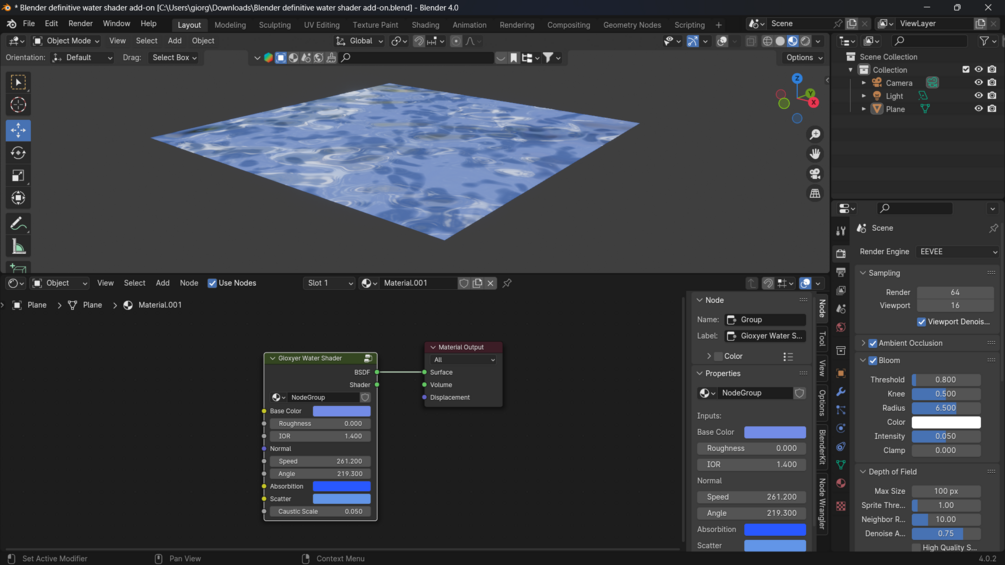Image resolution: width=1005 pixels, height=565 pixels.
Task: Select the Scale tool
Action: [18, 176]
